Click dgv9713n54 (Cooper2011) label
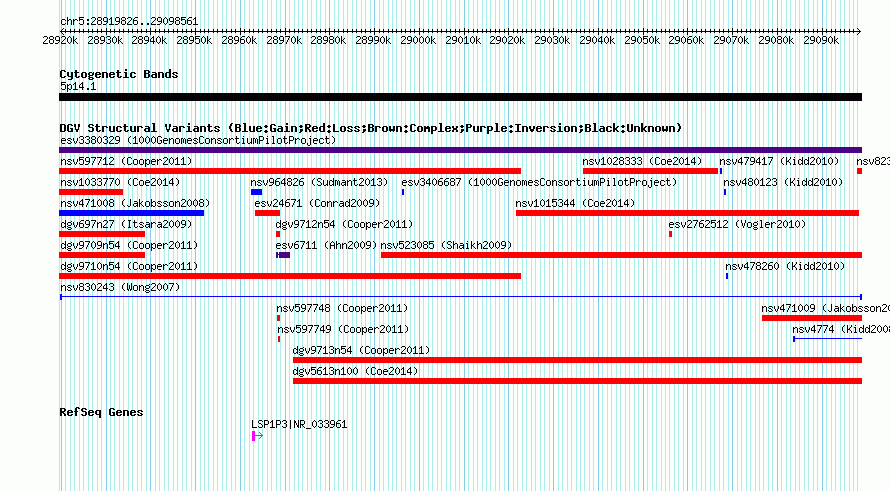The width and height of the screenshot is (890, 491). click(361, 350)
